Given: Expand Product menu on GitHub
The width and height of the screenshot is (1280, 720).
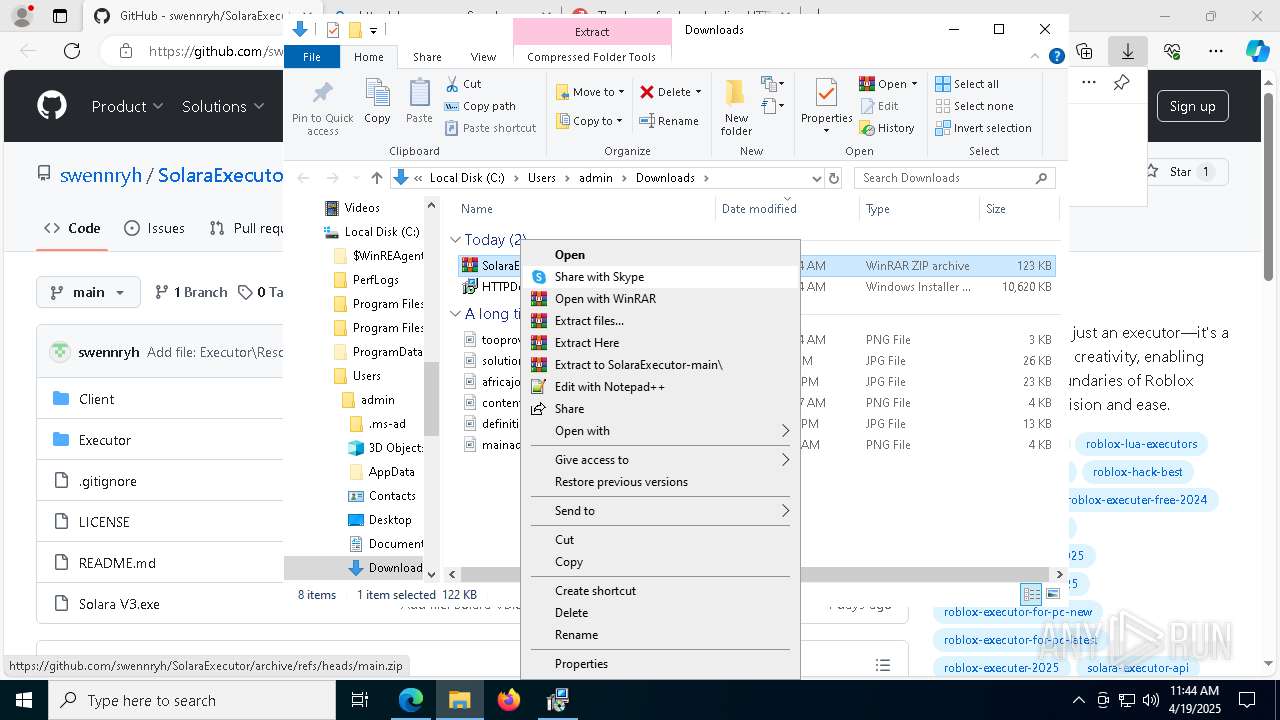Looking at the screenshot, I should 127,106.
